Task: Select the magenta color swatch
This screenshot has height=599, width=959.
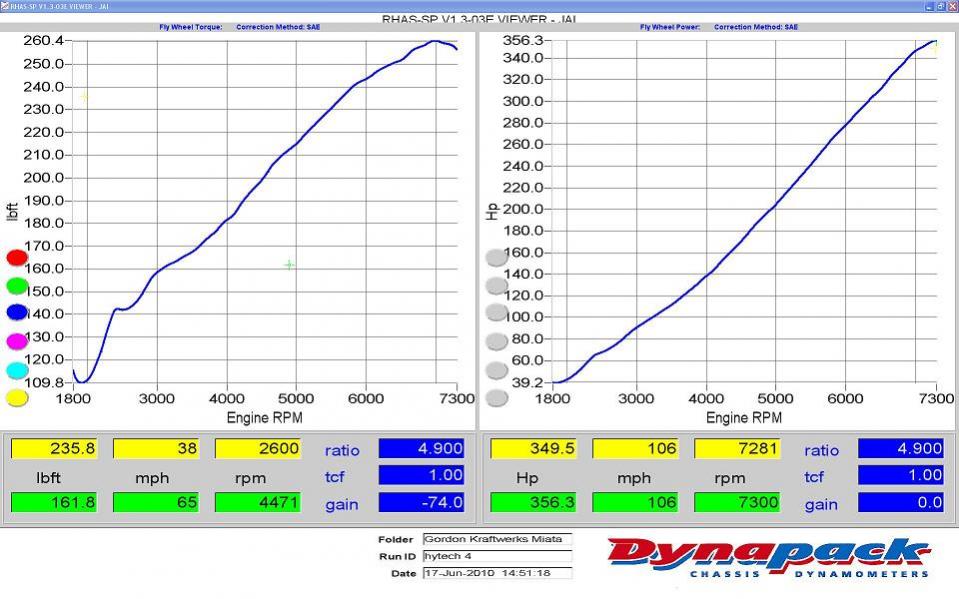Action: [x=14, y=340]
